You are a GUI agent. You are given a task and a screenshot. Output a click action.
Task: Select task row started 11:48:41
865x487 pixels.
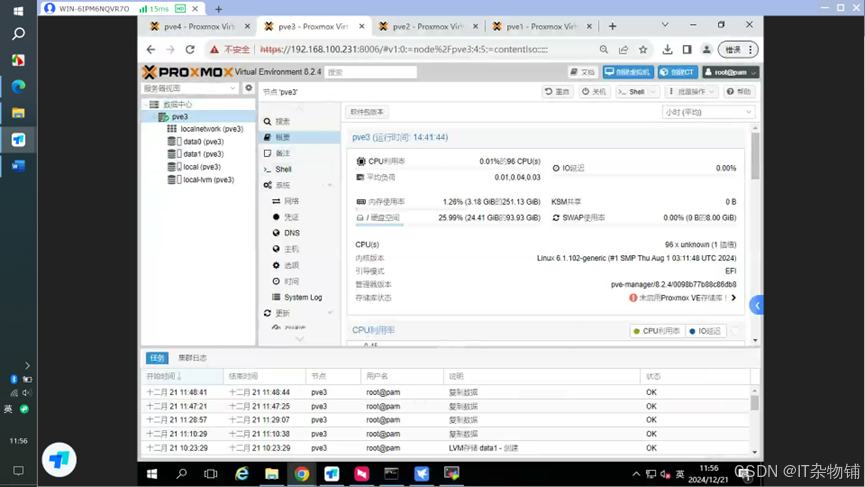pyautogui.click(x=447, y=392)
